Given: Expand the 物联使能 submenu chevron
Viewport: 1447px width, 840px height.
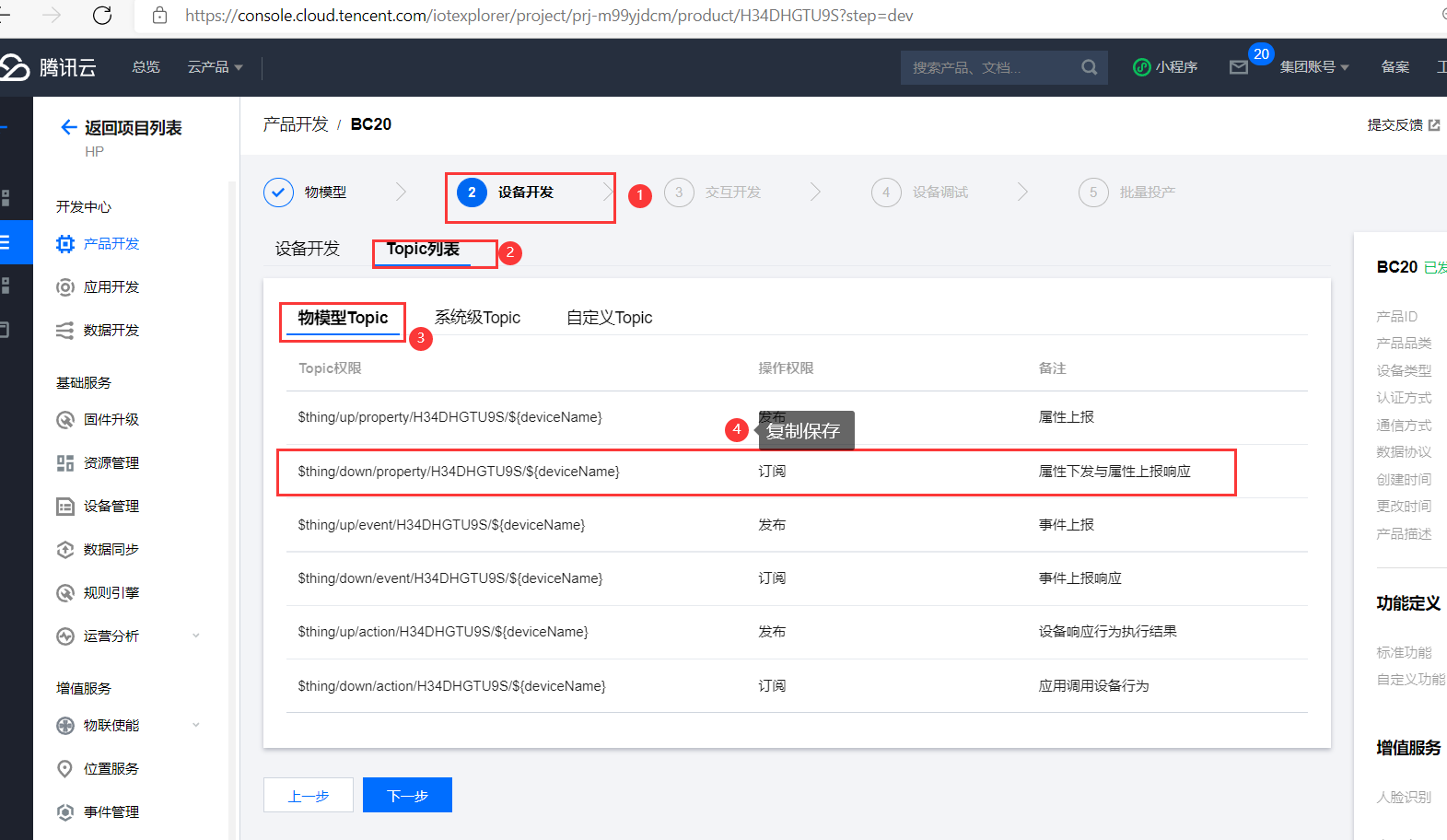Looking at the screenshot, I should coord(196,725).
